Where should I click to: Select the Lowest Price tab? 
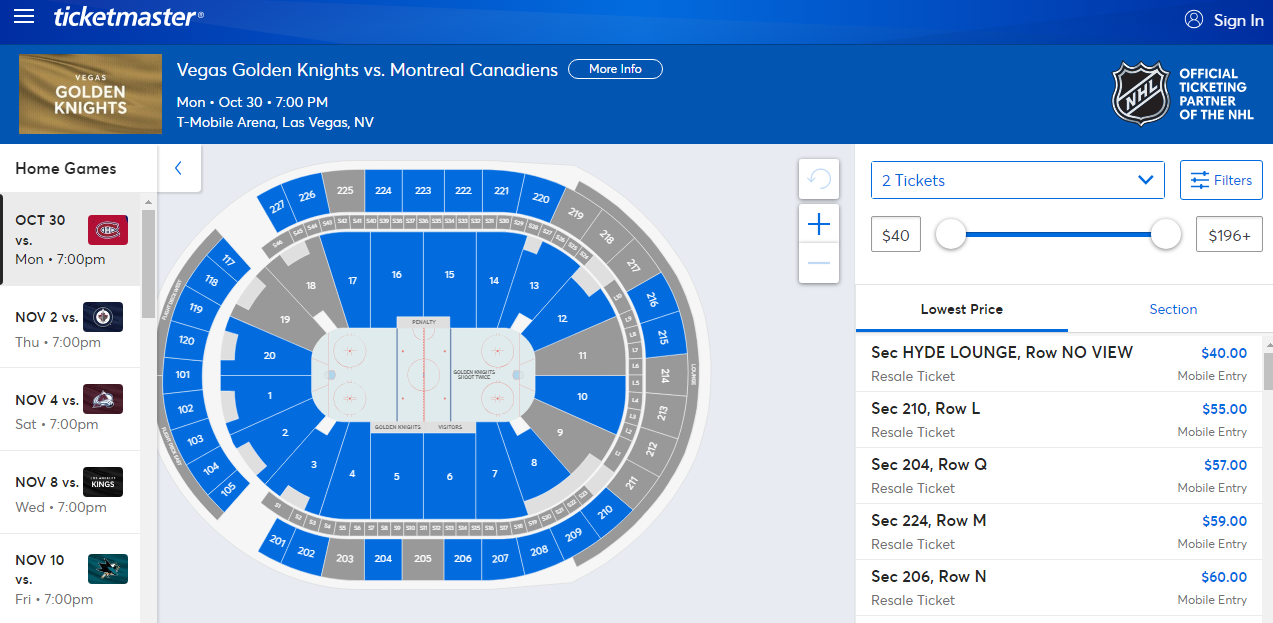pos(961,309)
